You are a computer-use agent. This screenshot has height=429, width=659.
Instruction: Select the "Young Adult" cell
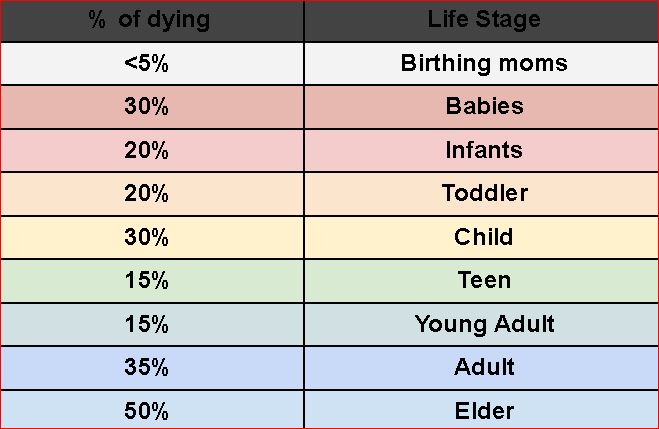[483, 324]
